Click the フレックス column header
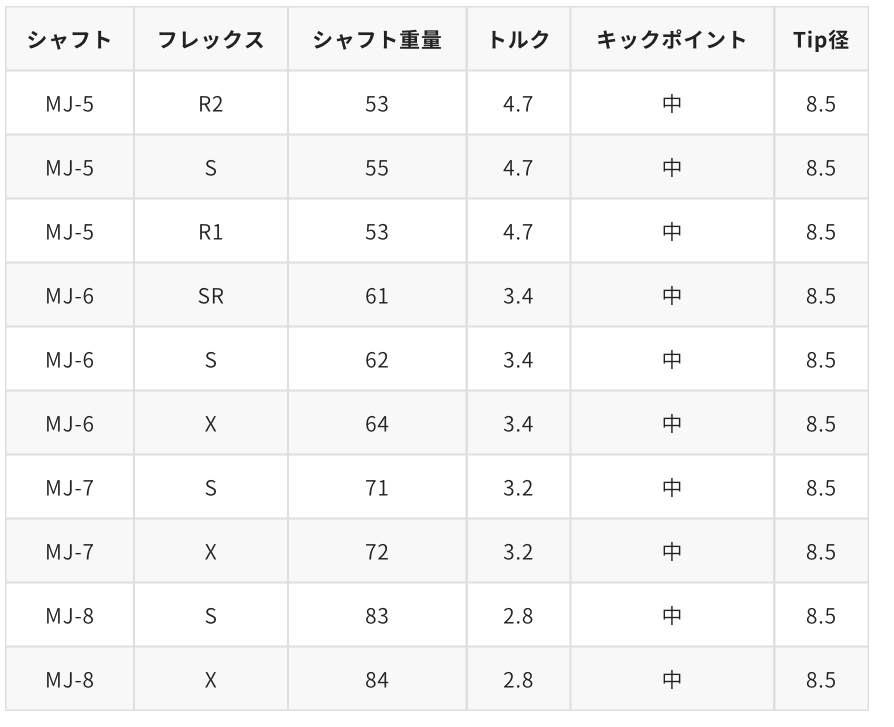Screen dimensions: 894x727 tap(211, 40)
